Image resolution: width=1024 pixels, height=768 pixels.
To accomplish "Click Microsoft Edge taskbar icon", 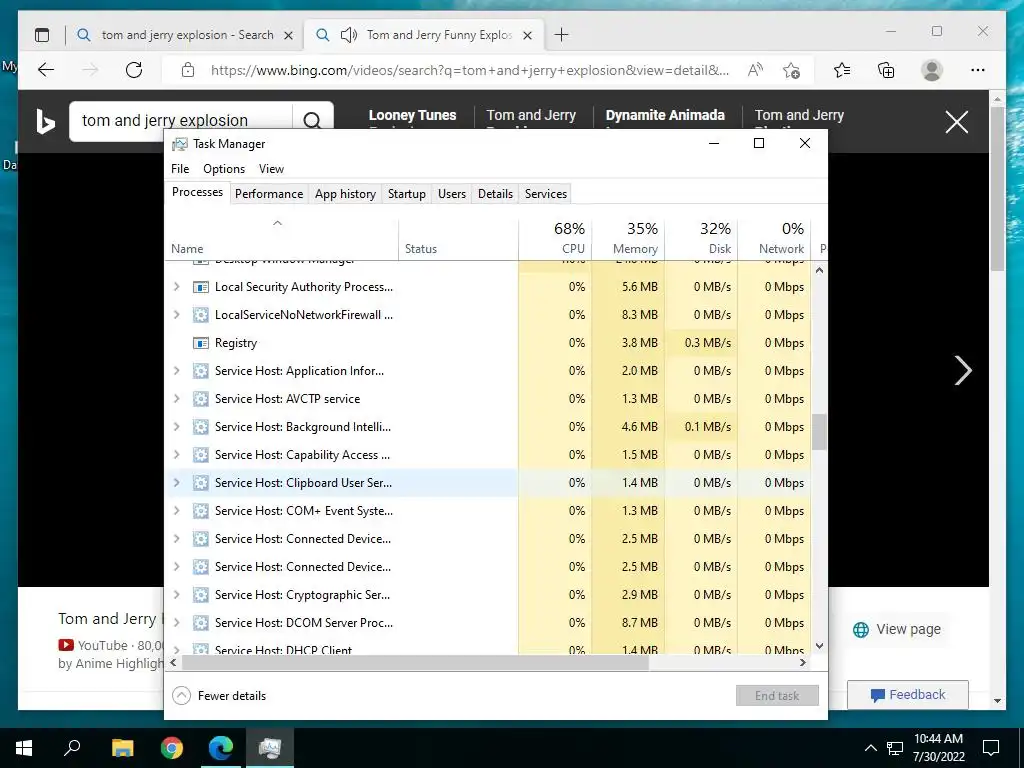I will (221, 748).
